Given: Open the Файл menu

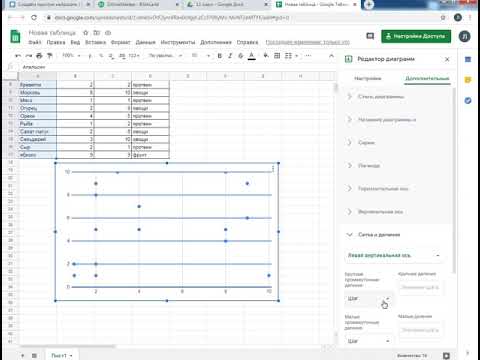Looking at the screenshot, I should coord(35,42).
